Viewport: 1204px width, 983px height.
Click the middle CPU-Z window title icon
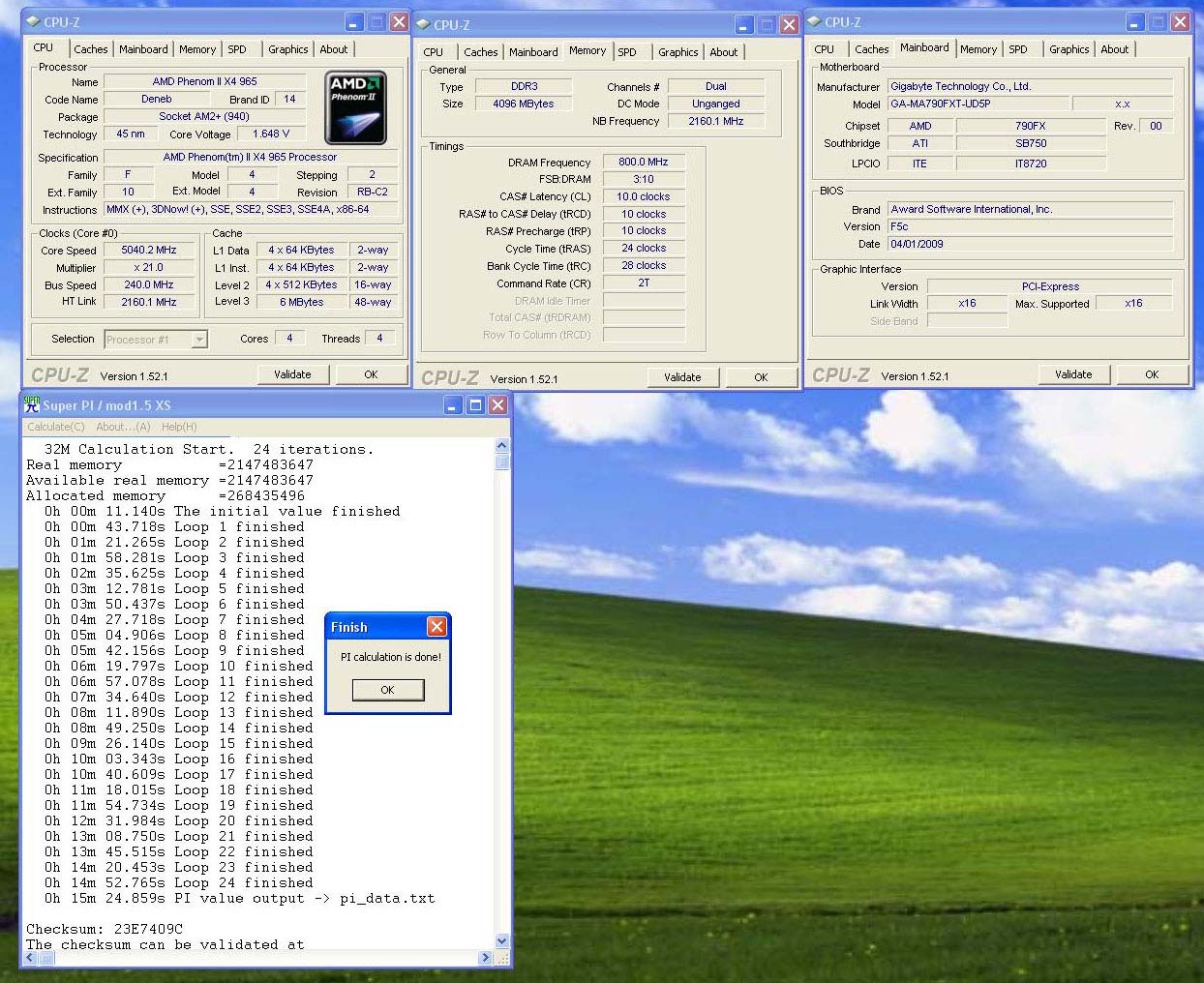(x=423, y=24)
